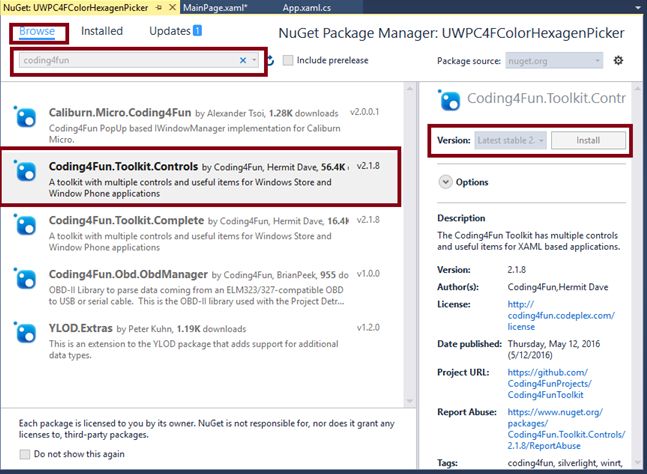Click package list scrollbar down arrow
The width and height of the screenshot is (647, 474).
pyautogui.click(x=410, y=401)
